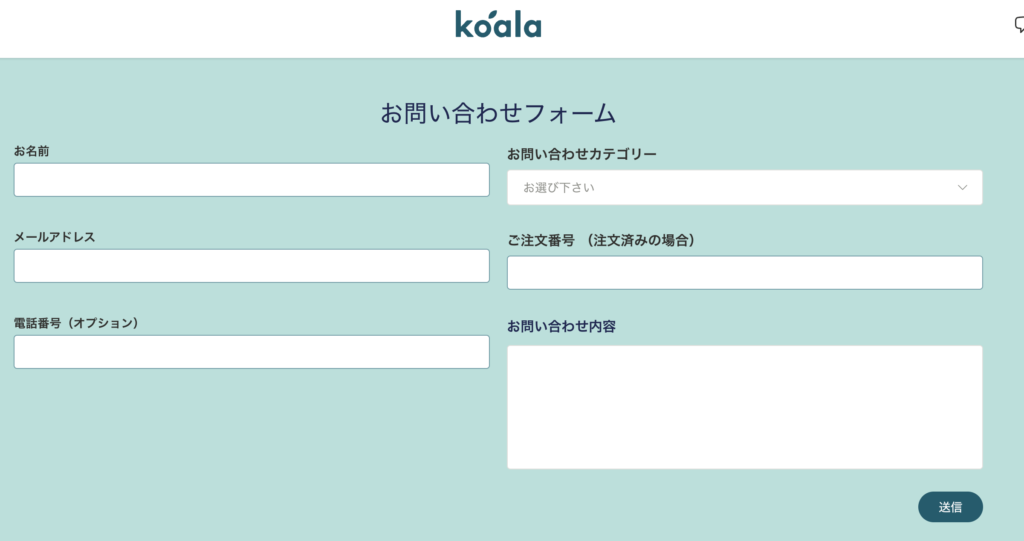Click the ご注文番号 input field
1024x541 pixels.
click(744, 273)
